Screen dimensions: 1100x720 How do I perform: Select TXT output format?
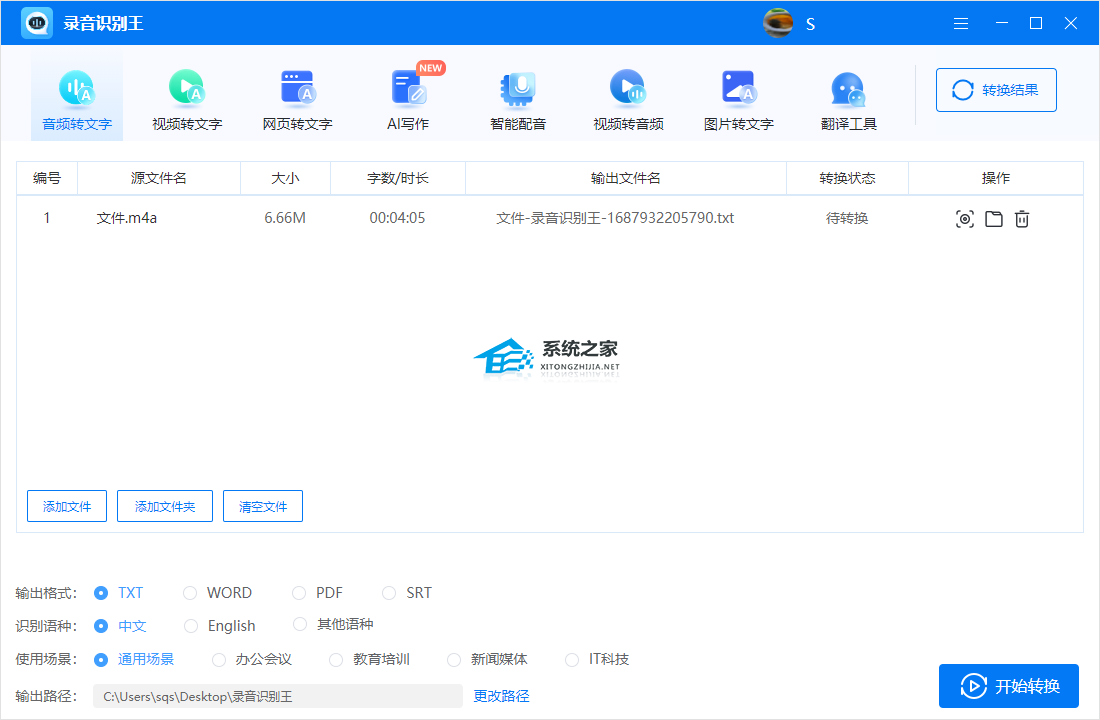pos(102,593)
